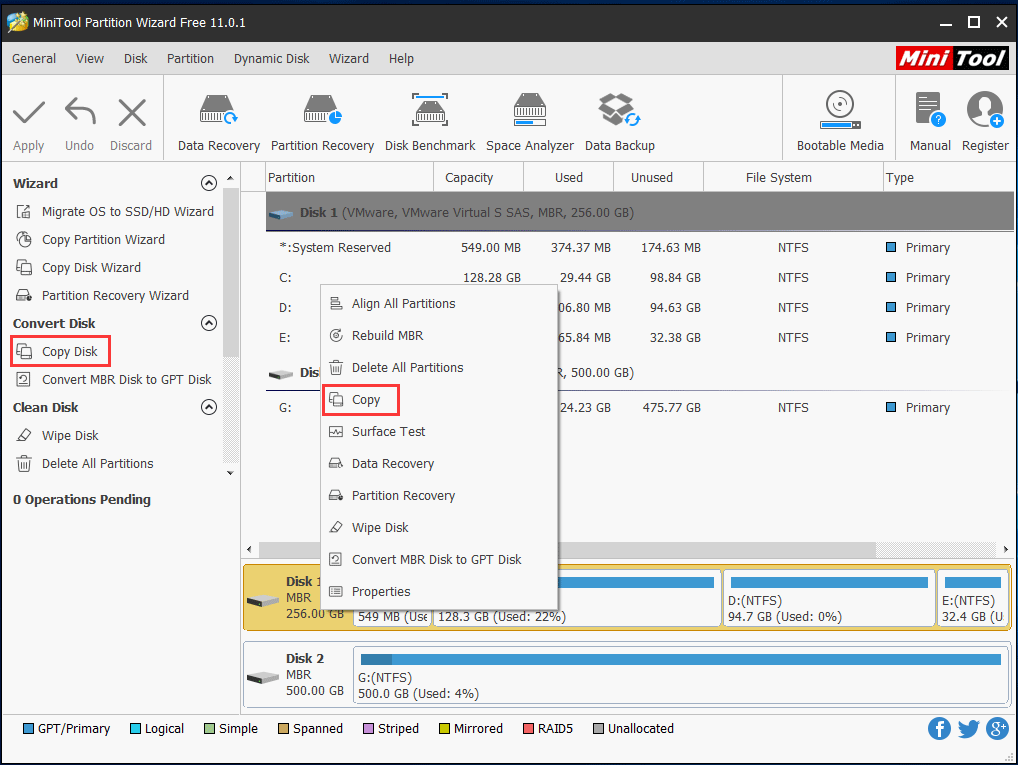Click the Register user icon
Image resolution: width=1018 pixels, height=765 pixels.
point(985,109)
